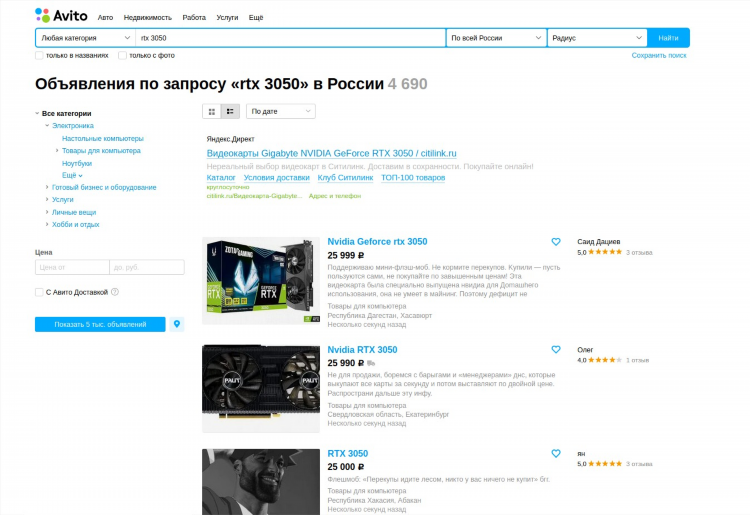Switch to grid view layout
Image resolution: width=750 pixels, height=515 pixels.
211,111
